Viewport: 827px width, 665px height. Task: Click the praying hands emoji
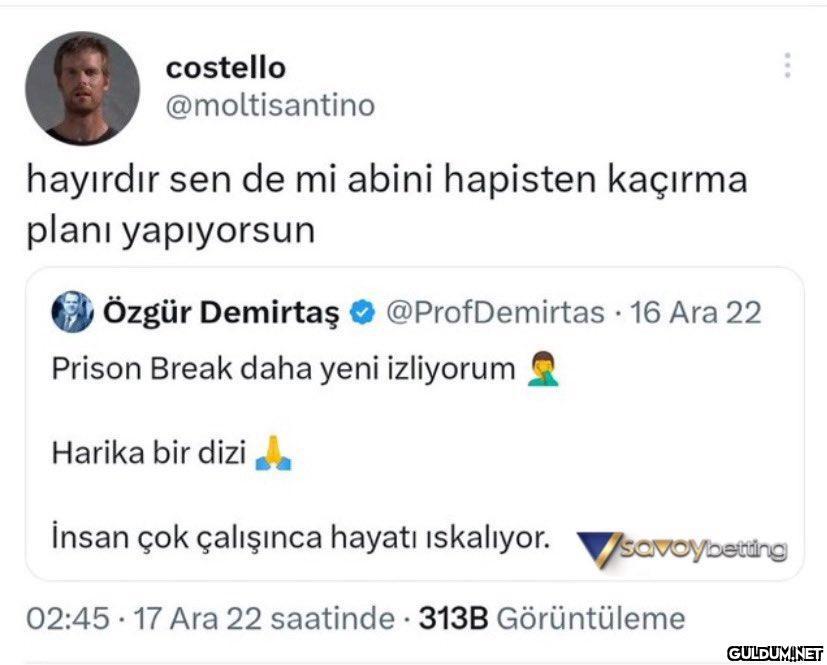pyautogui.click(x=273, y=455)
